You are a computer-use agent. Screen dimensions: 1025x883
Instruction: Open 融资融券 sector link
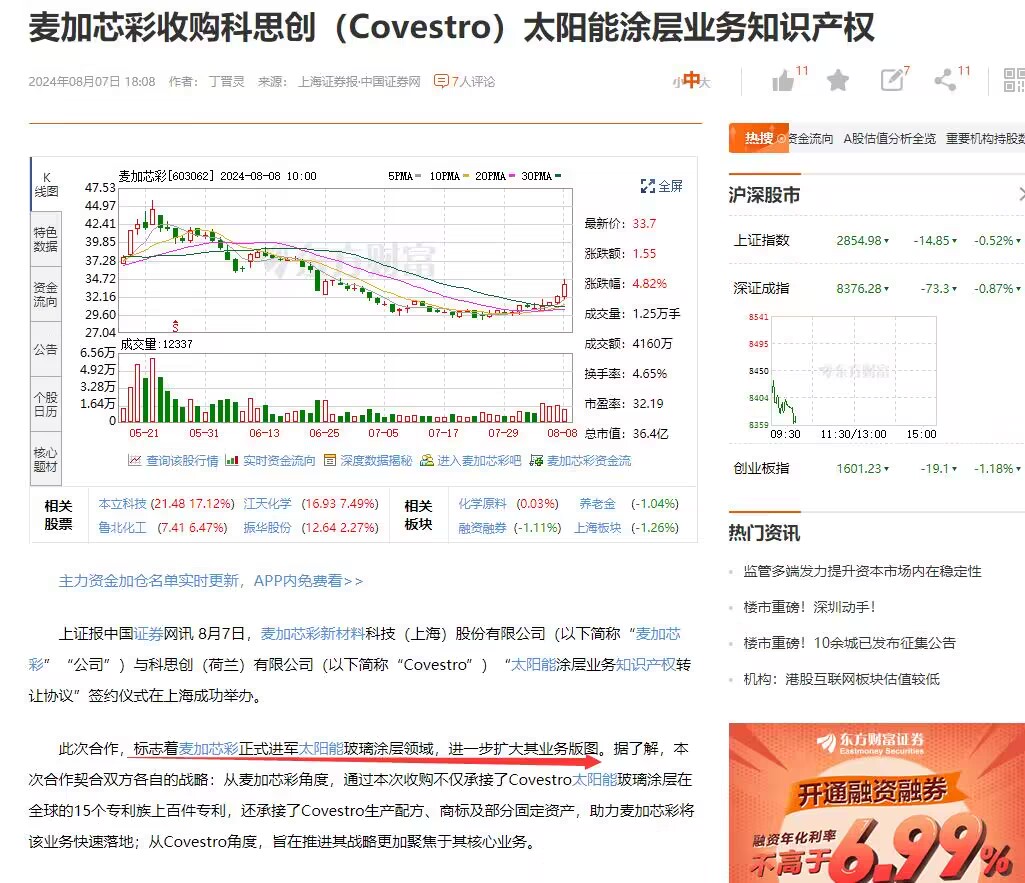point(482,527)
